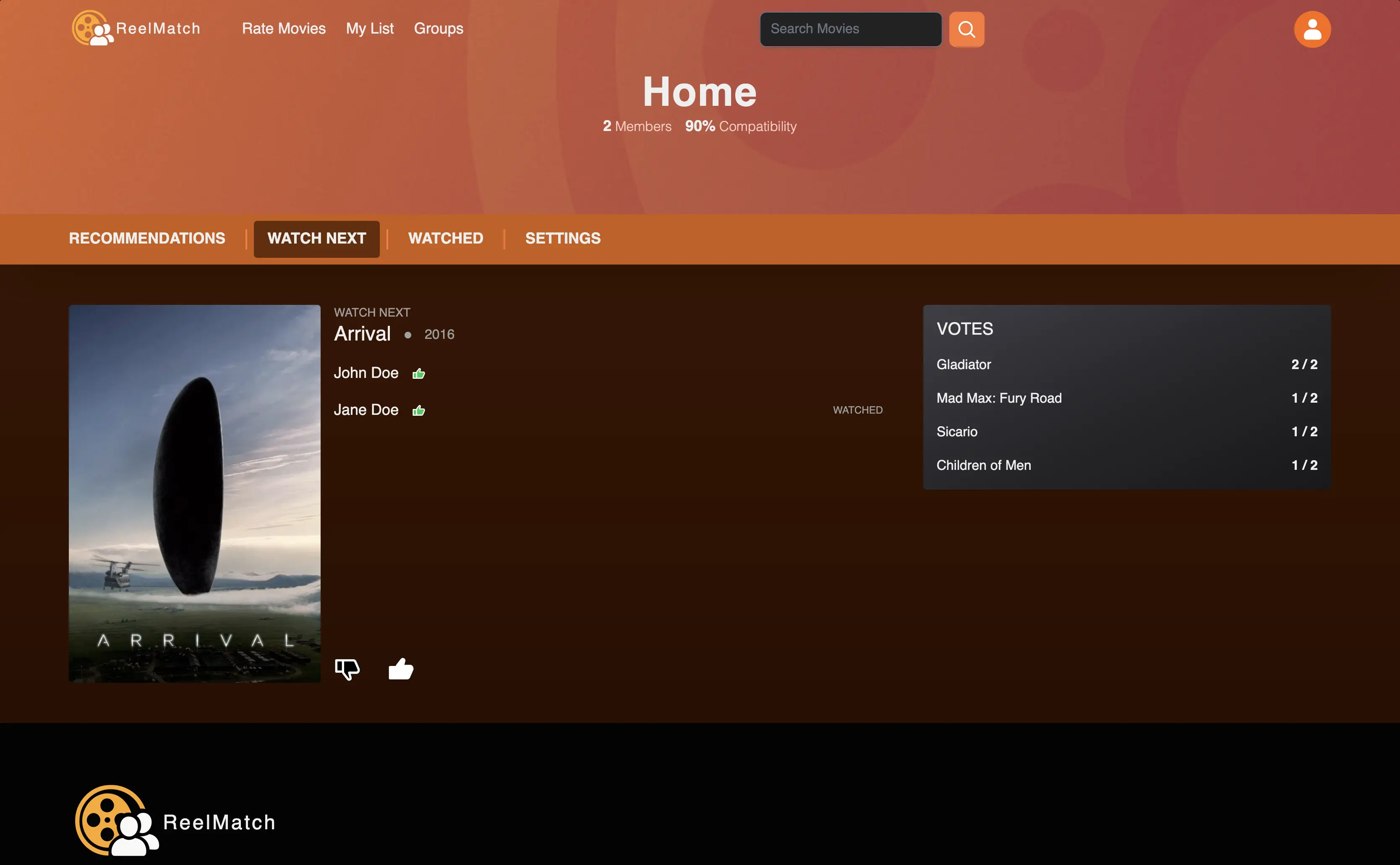1400x865 pixels.
Task: Switch to the Recommendations tab
Action: (147, 239)
